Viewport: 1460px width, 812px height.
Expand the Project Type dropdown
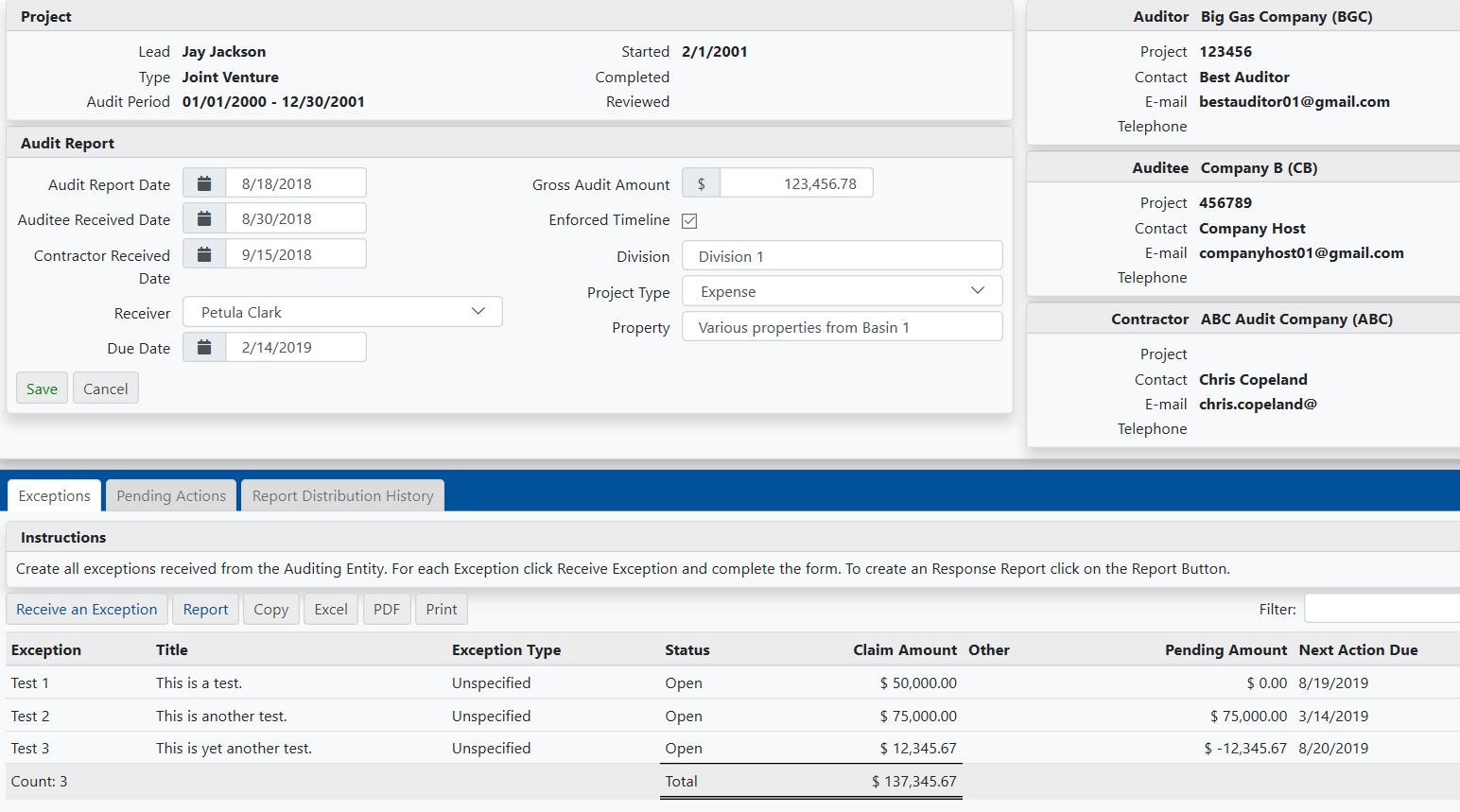coord(842,291)
